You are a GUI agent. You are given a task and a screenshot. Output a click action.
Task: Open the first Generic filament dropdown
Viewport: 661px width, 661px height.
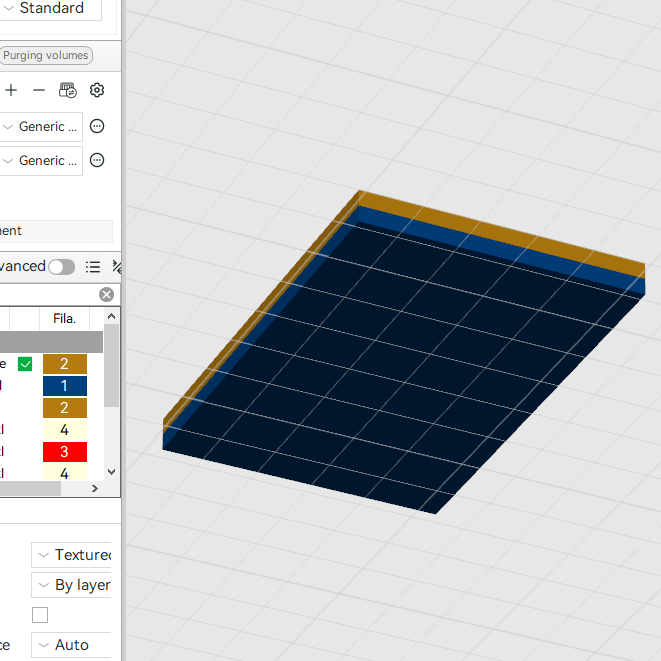click(x=41, y=126)
